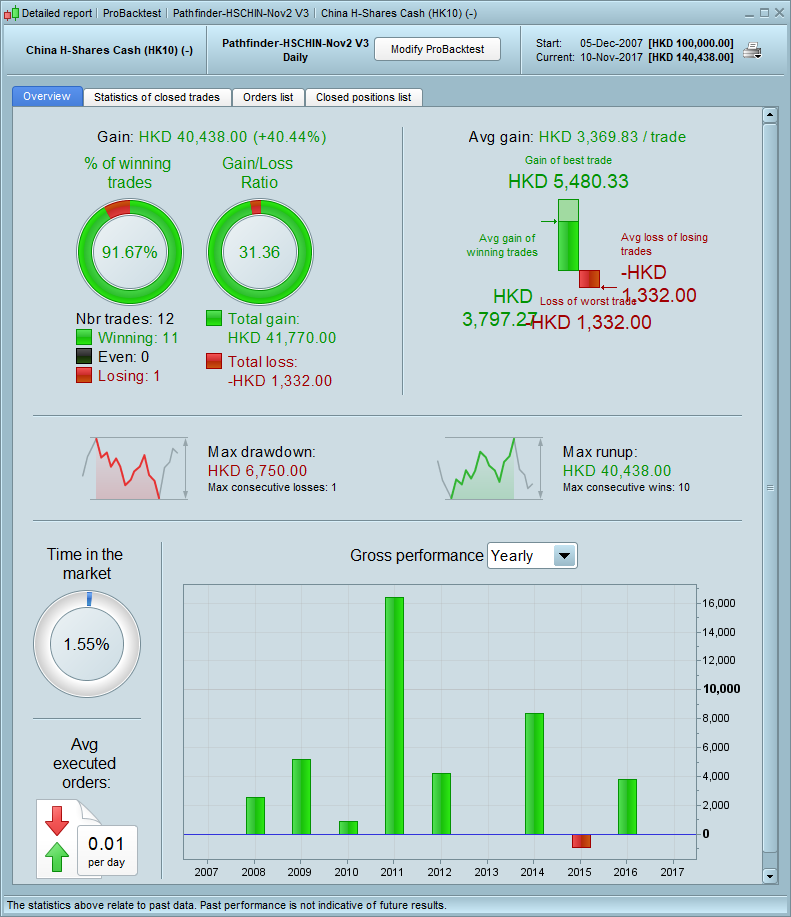This screenshot has width=791, height=917.
Task: Click the green Total gain legend square
Action: tap(214, 318)
